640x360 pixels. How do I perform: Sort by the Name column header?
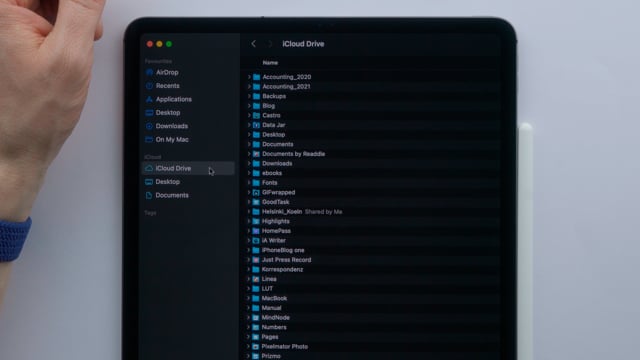[270, 62]
